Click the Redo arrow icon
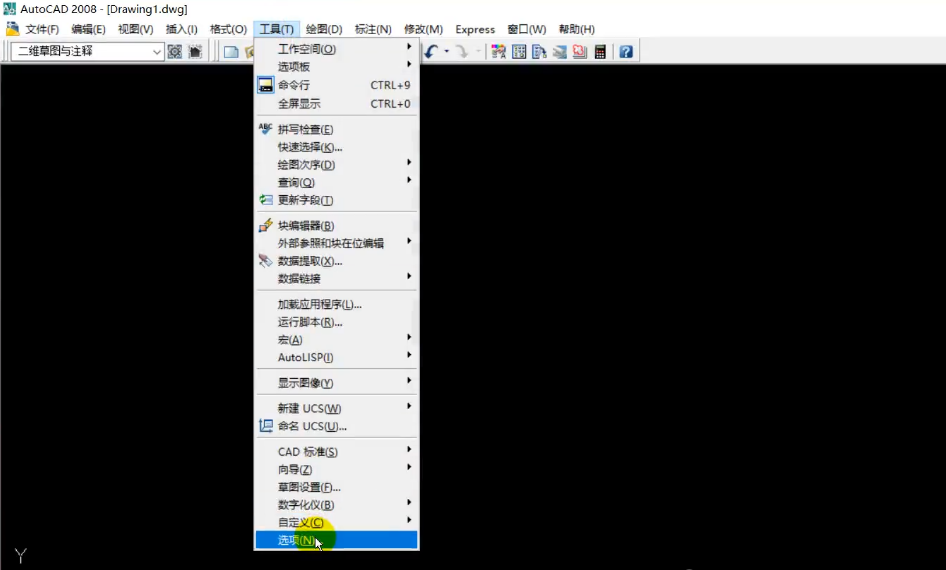 (x=462, y=52)
